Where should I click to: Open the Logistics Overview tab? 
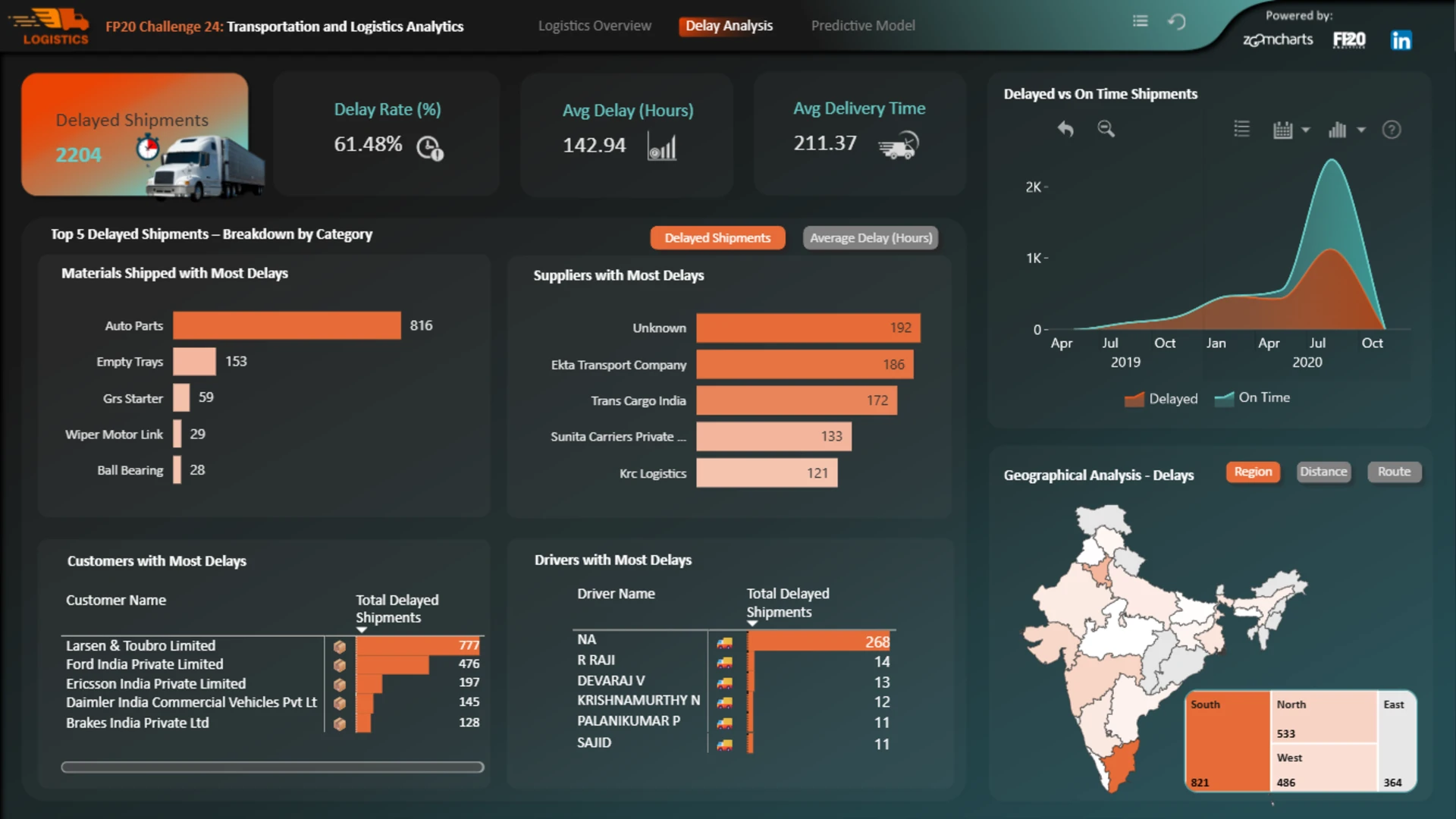pyautogui.click(x=595, y=26)
